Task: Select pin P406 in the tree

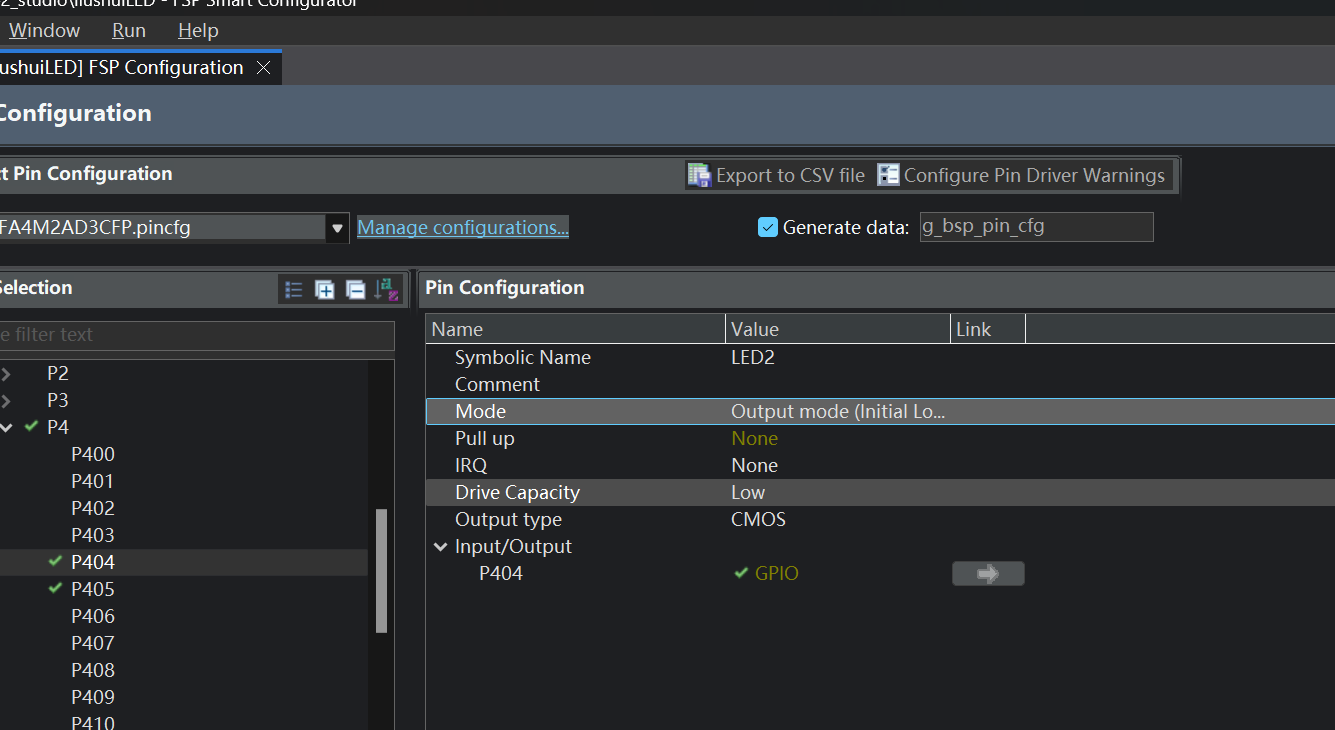Action: 93,617
